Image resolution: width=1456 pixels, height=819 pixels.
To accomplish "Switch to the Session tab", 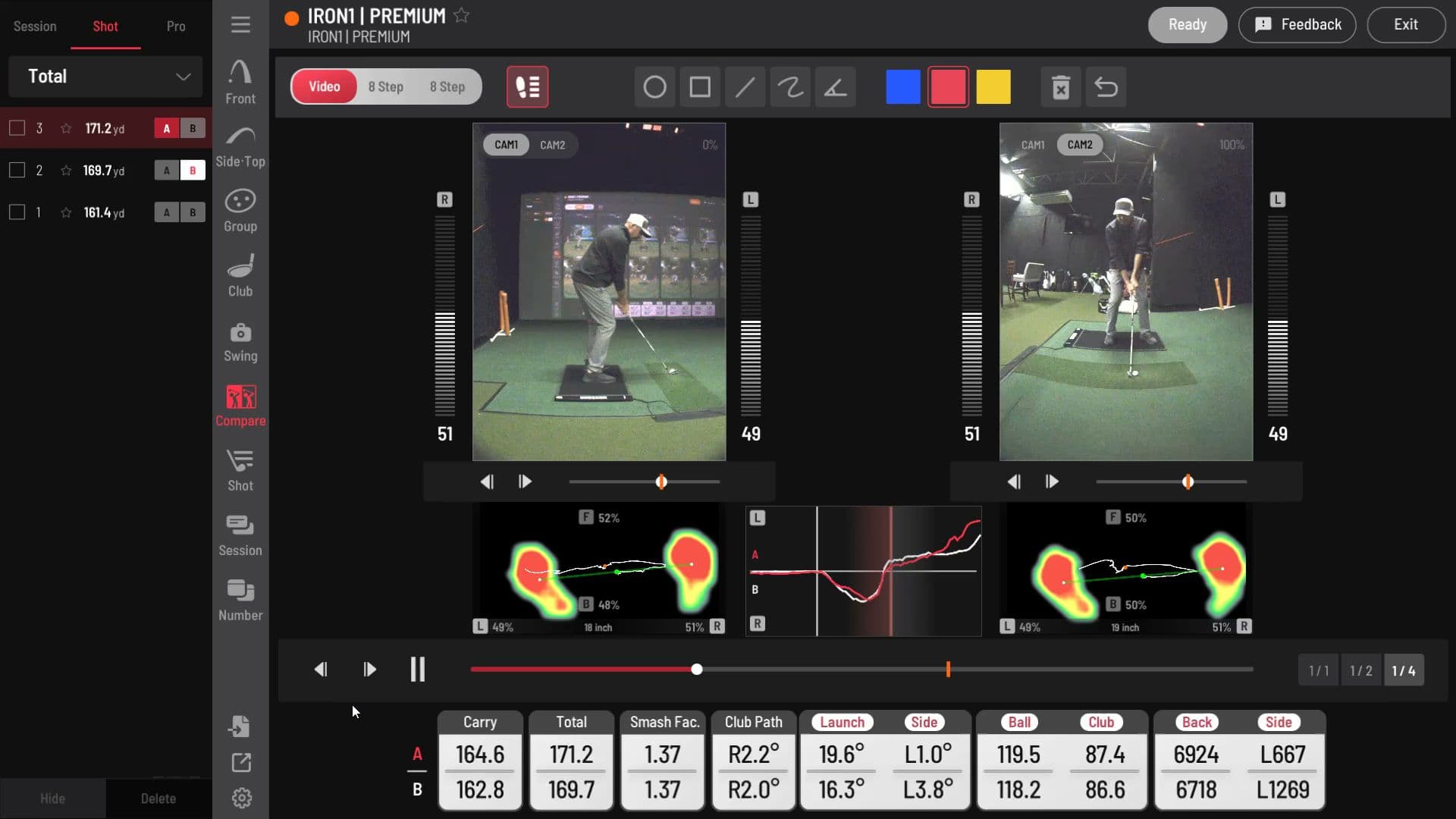I will (35, 27).
